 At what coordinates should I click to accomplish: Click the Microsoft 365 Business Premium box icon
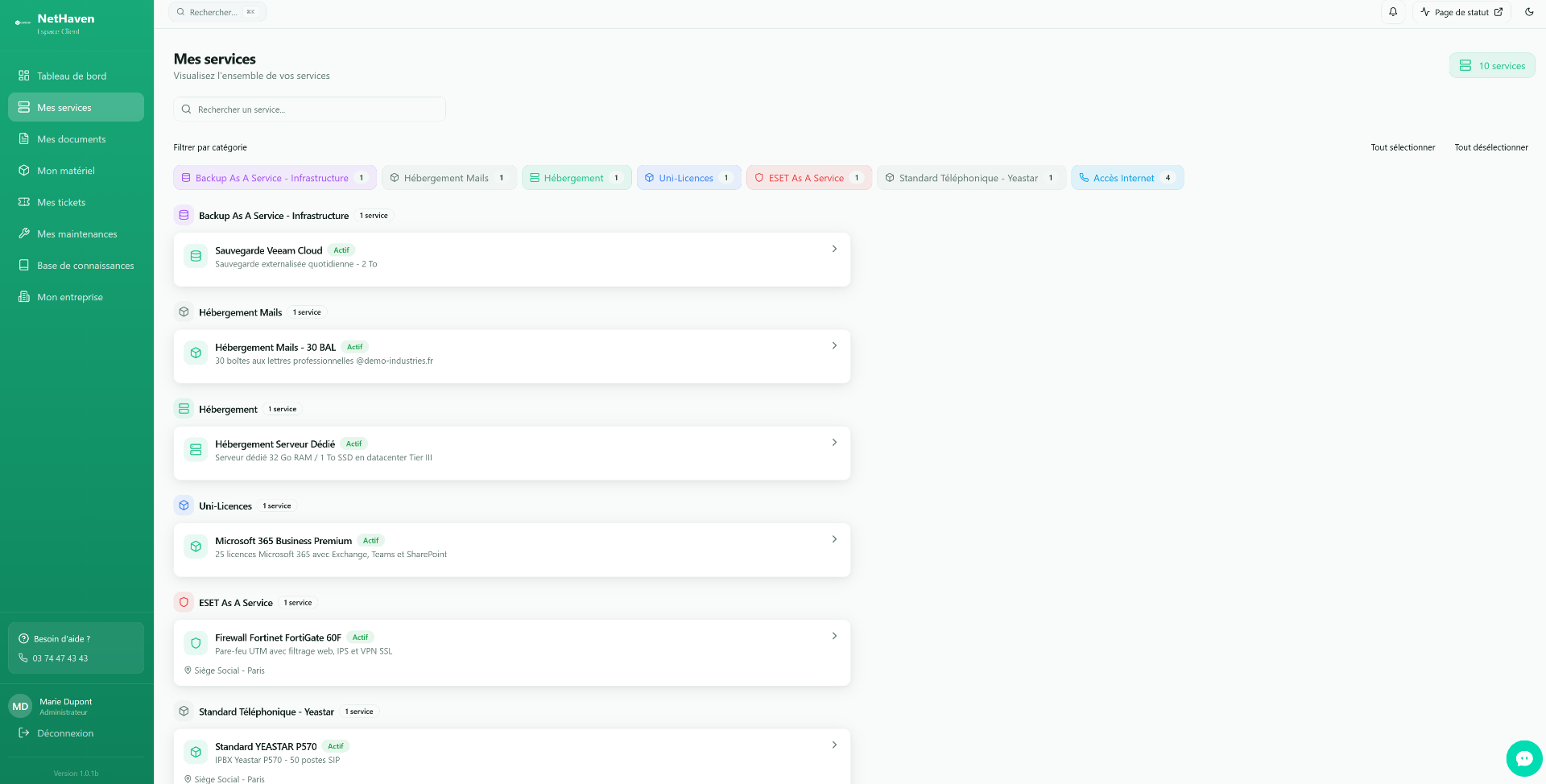click(x=196, y=547)
